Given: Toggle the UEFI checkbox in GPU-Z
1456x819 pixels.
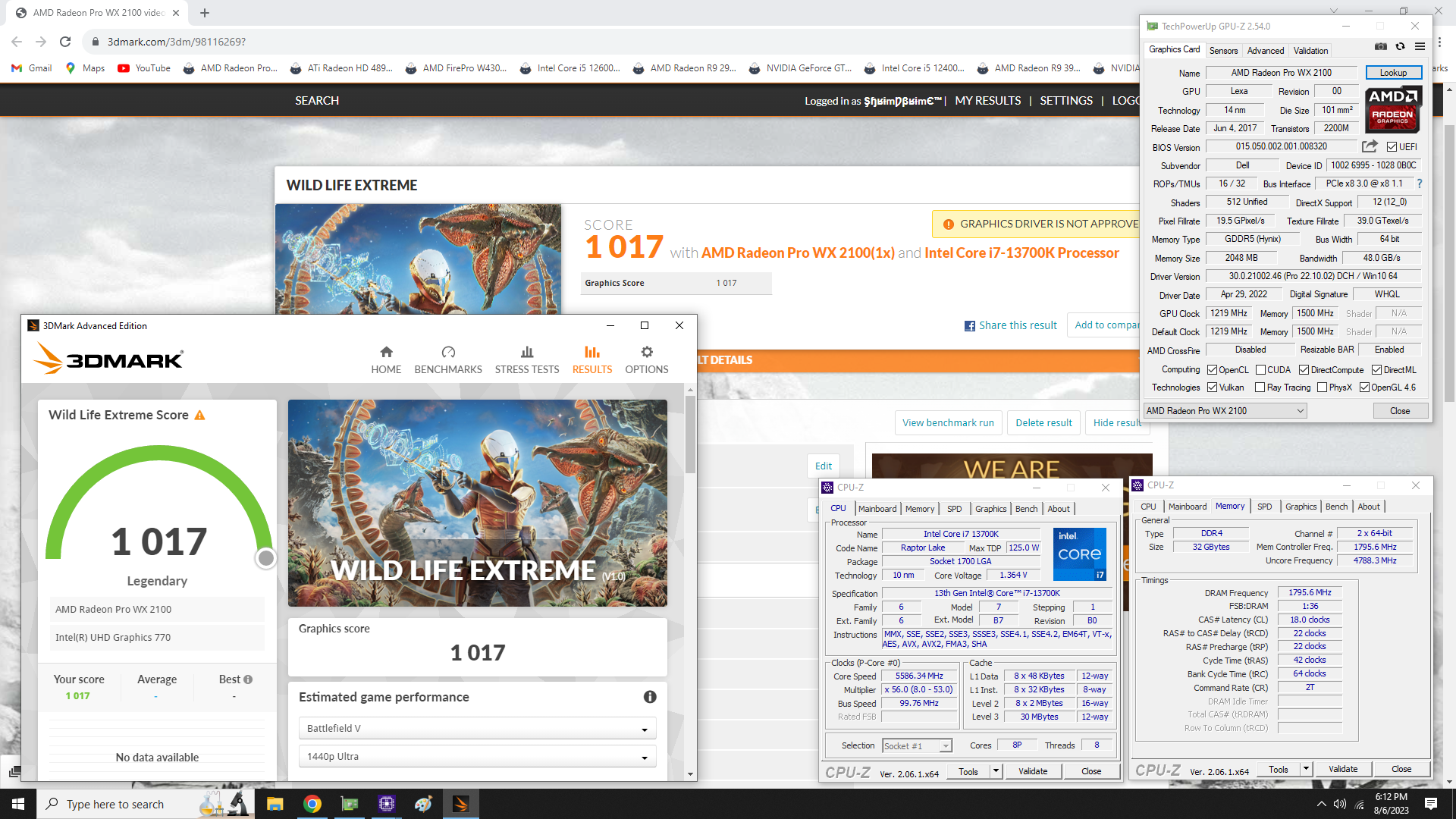Looking at the screenshot, I should (x=1392, y=147).
